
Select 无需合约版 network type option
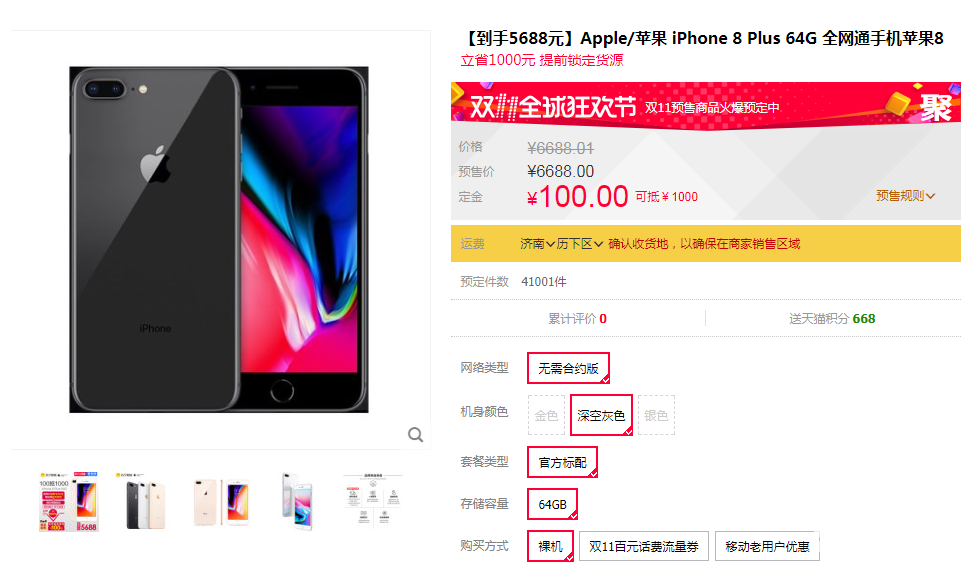[x=569, y=368]
